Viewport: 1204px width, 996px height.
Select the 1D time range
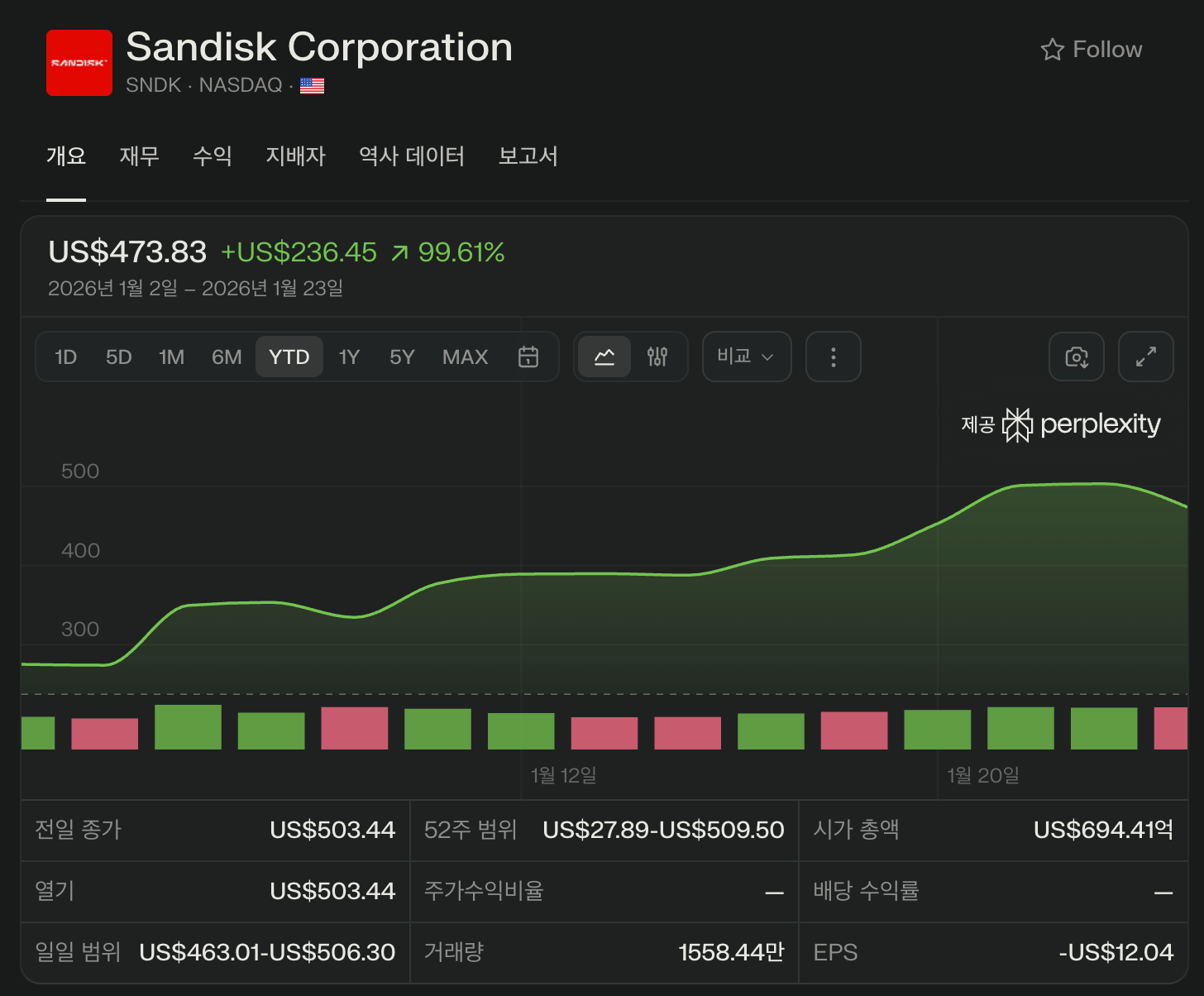(65, 357)
